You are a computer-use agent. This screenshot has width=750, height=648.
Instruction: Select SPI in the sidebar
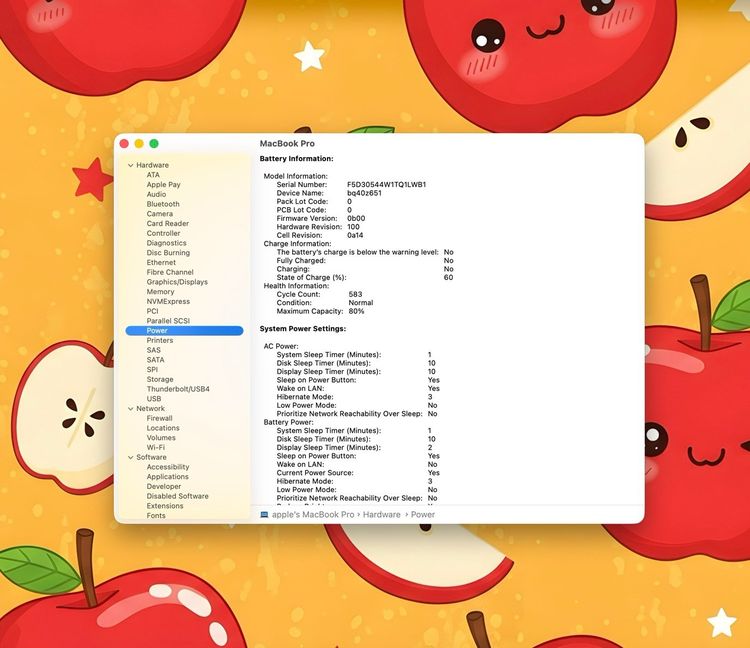(x=152, y=370)
